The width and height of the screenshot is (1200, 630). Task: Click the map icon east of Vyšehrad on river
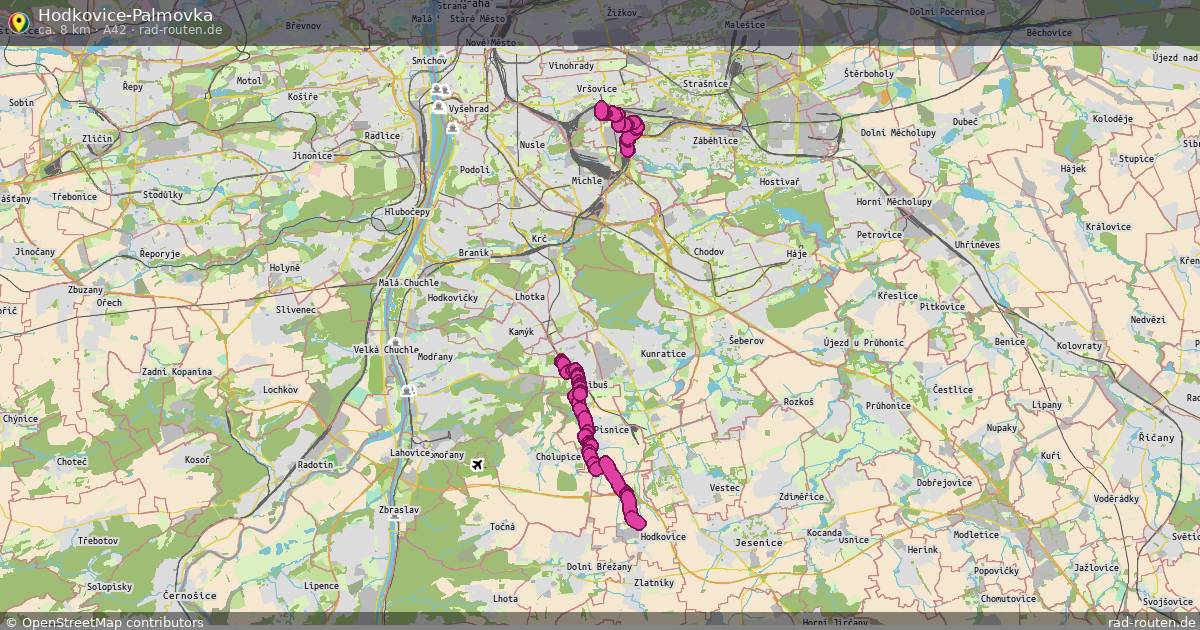(453, 127)
